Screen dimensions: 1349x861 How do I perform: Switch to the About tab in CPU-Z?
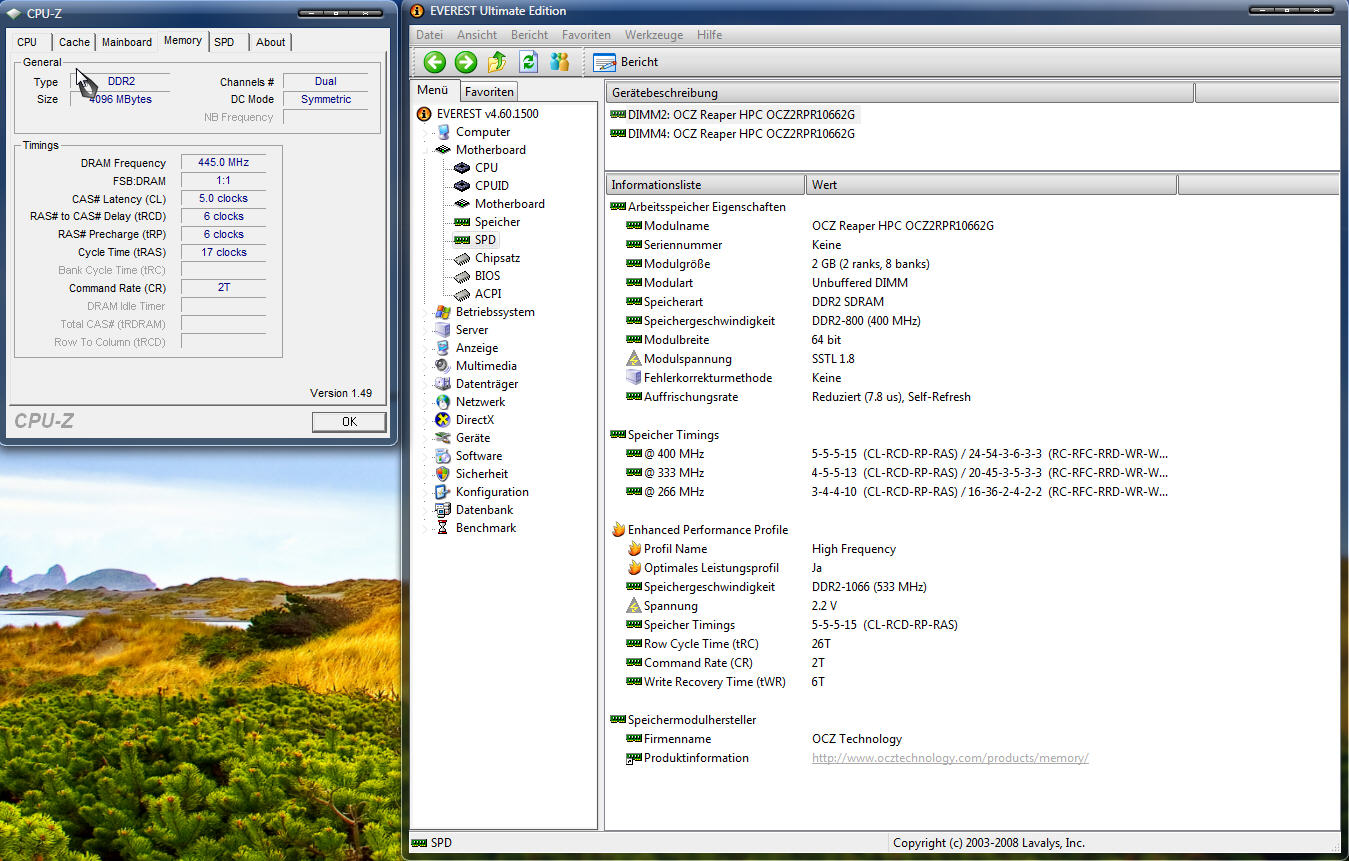click(x=270, y=42)
